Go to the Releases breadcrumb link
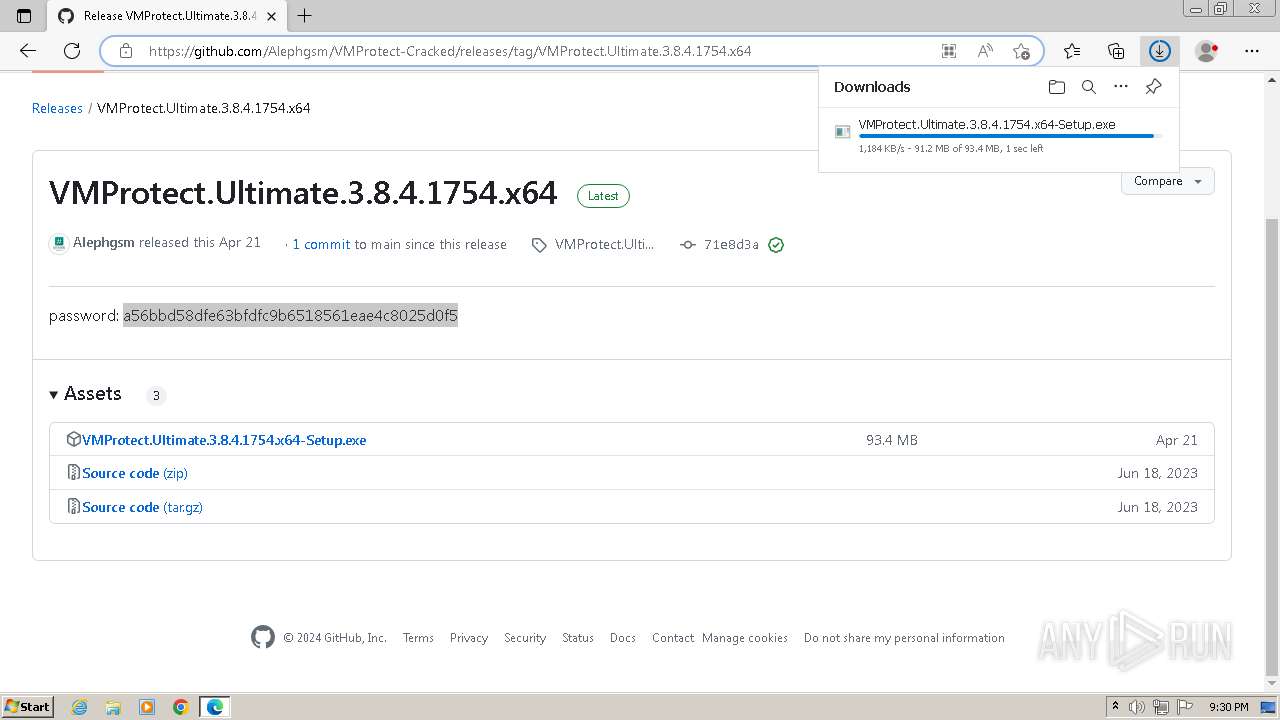The height and width of the screenshot is (720, 1280). click(x=57, y=108)
